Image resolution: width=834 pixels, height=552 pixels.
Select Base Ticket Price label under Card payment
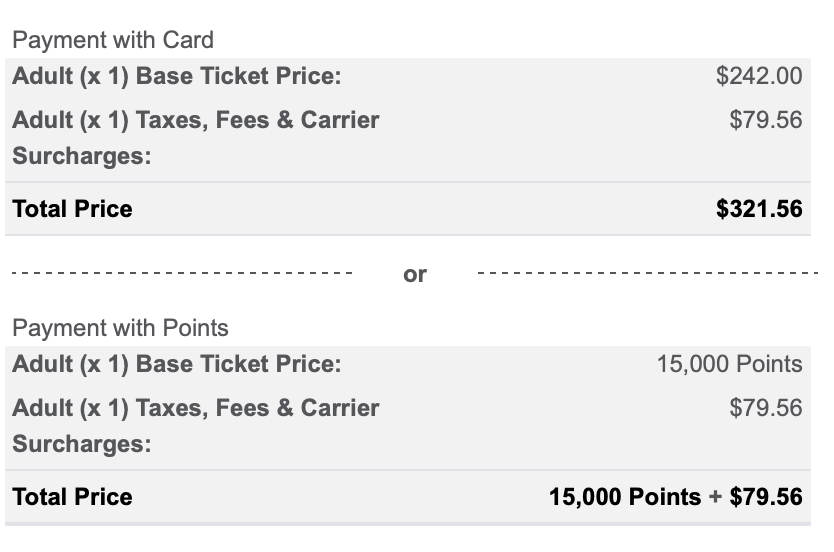coord(238,76)
